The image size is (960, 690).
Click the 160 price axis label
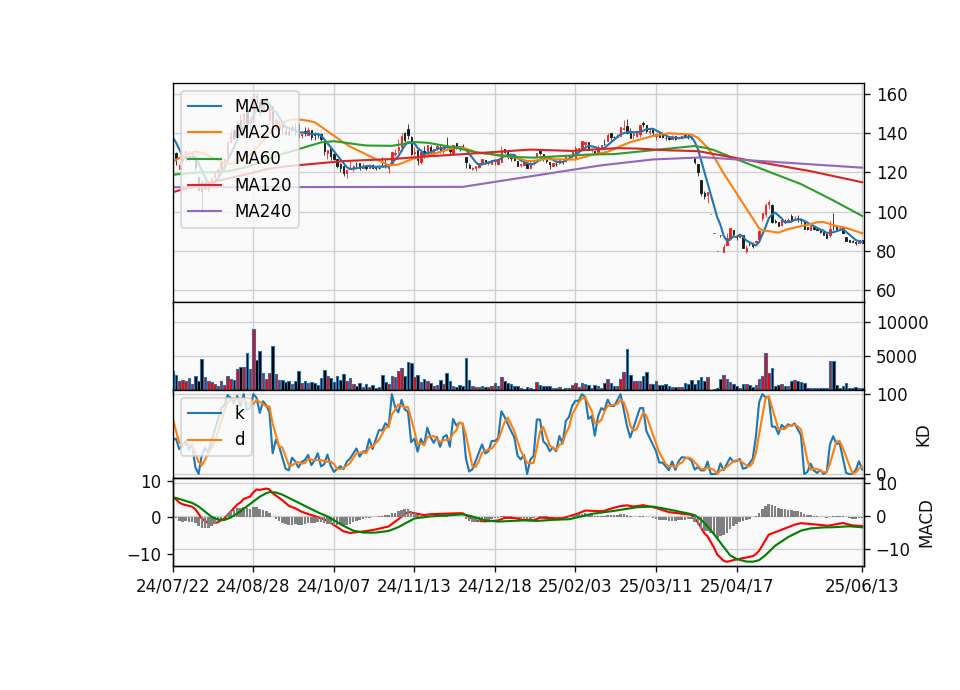[x=892, y=95]
